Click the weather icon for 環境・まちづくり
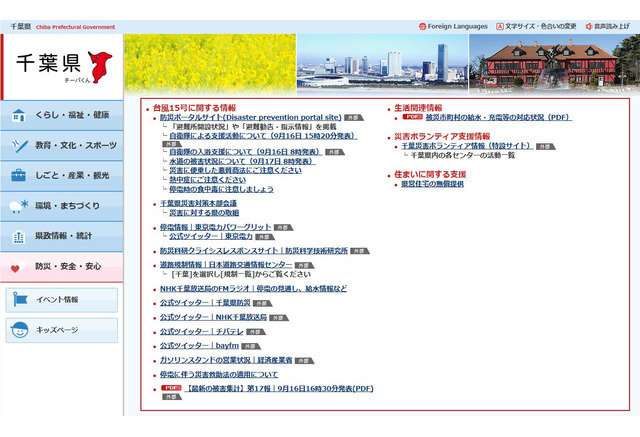 coord(20,206)
